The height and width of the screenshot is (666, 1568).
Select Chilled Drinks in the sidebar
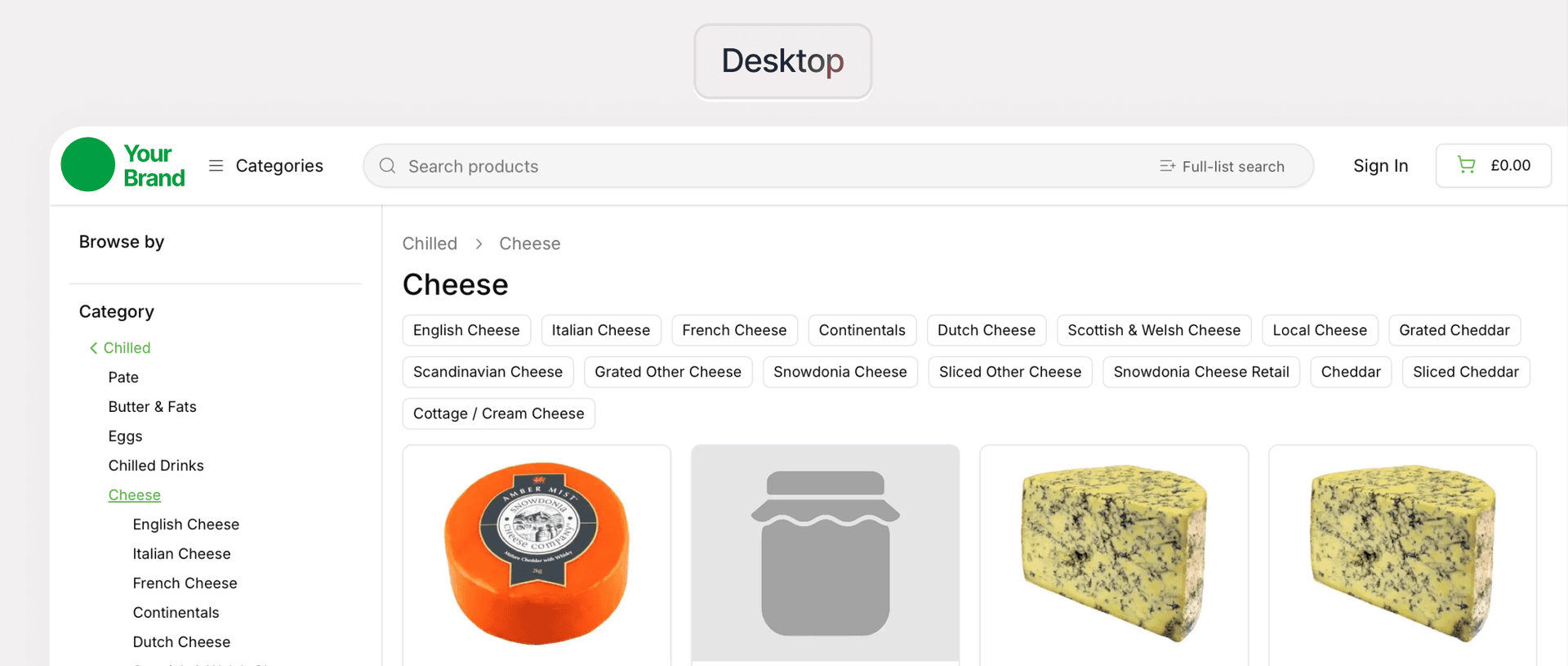tap(156, 466)
